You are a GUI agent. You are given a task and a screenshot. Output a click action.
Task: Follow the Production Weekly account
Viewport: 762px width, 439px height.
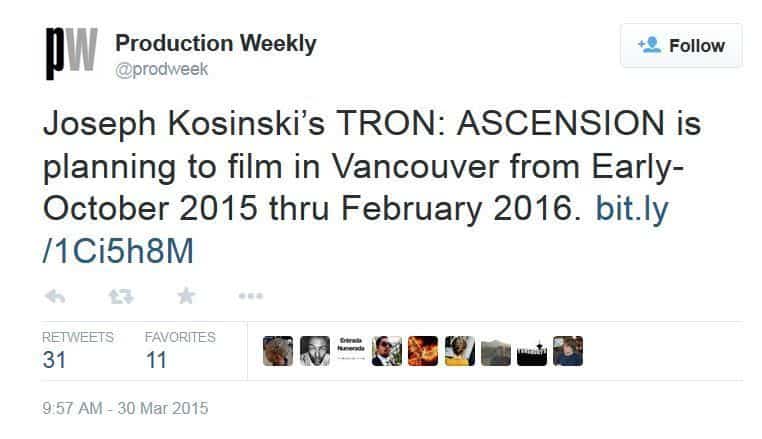click(681, 46)
